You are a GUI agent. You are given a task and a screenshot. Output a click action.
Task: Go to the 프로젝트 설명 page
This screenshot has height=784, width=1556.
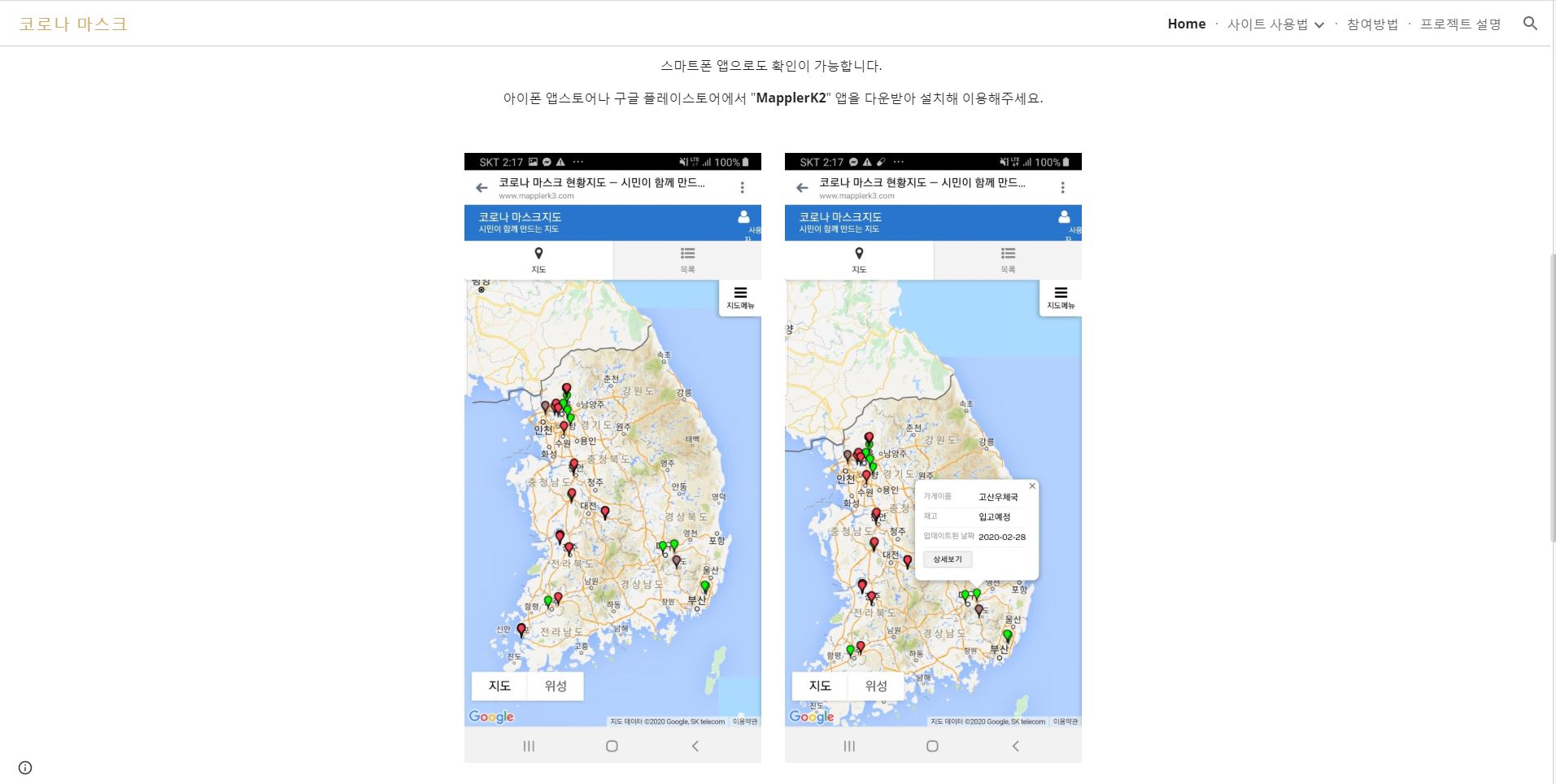tap(1460, 24)
